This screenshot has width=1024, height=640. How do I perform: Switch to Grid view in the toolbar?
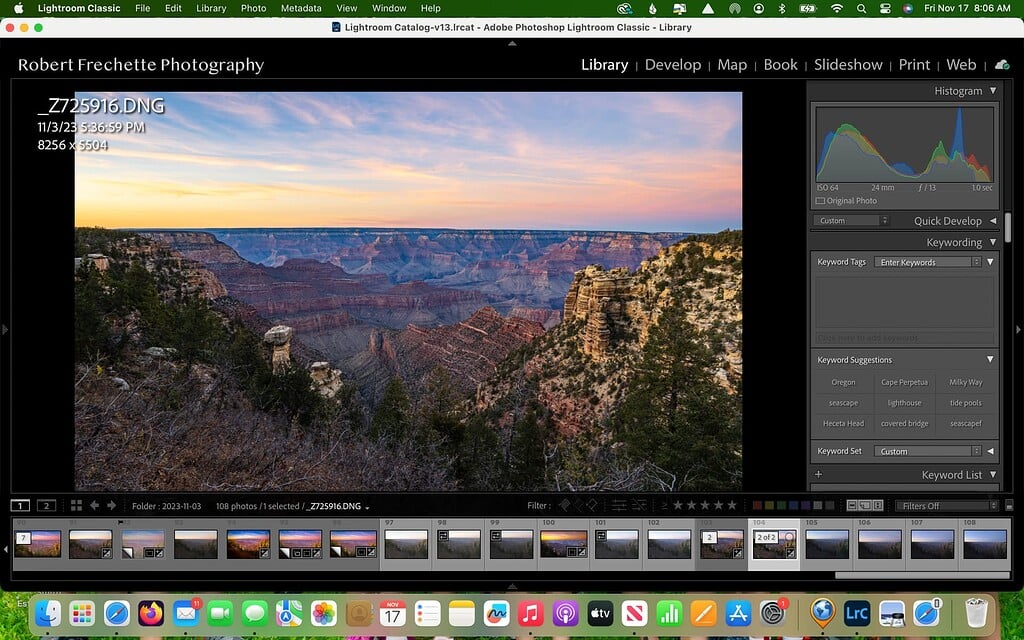(75, 506)
